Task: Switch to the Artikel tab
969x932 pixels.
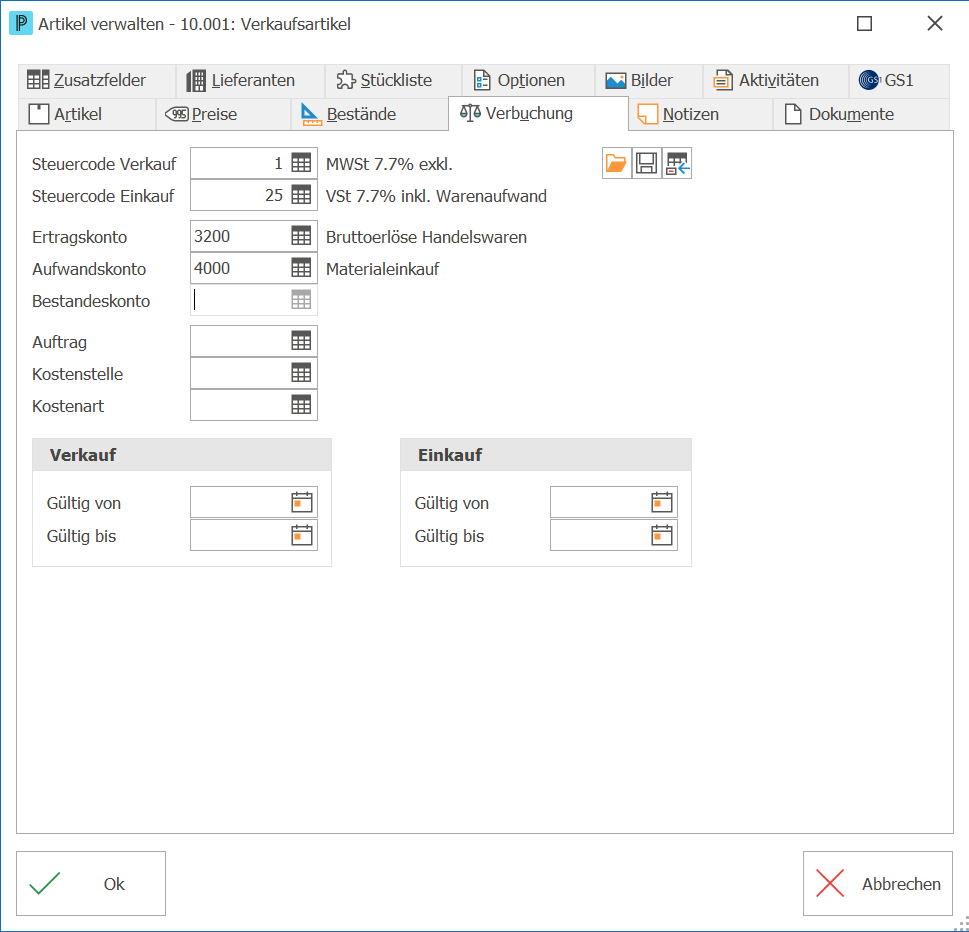Action: click(87, 114)
